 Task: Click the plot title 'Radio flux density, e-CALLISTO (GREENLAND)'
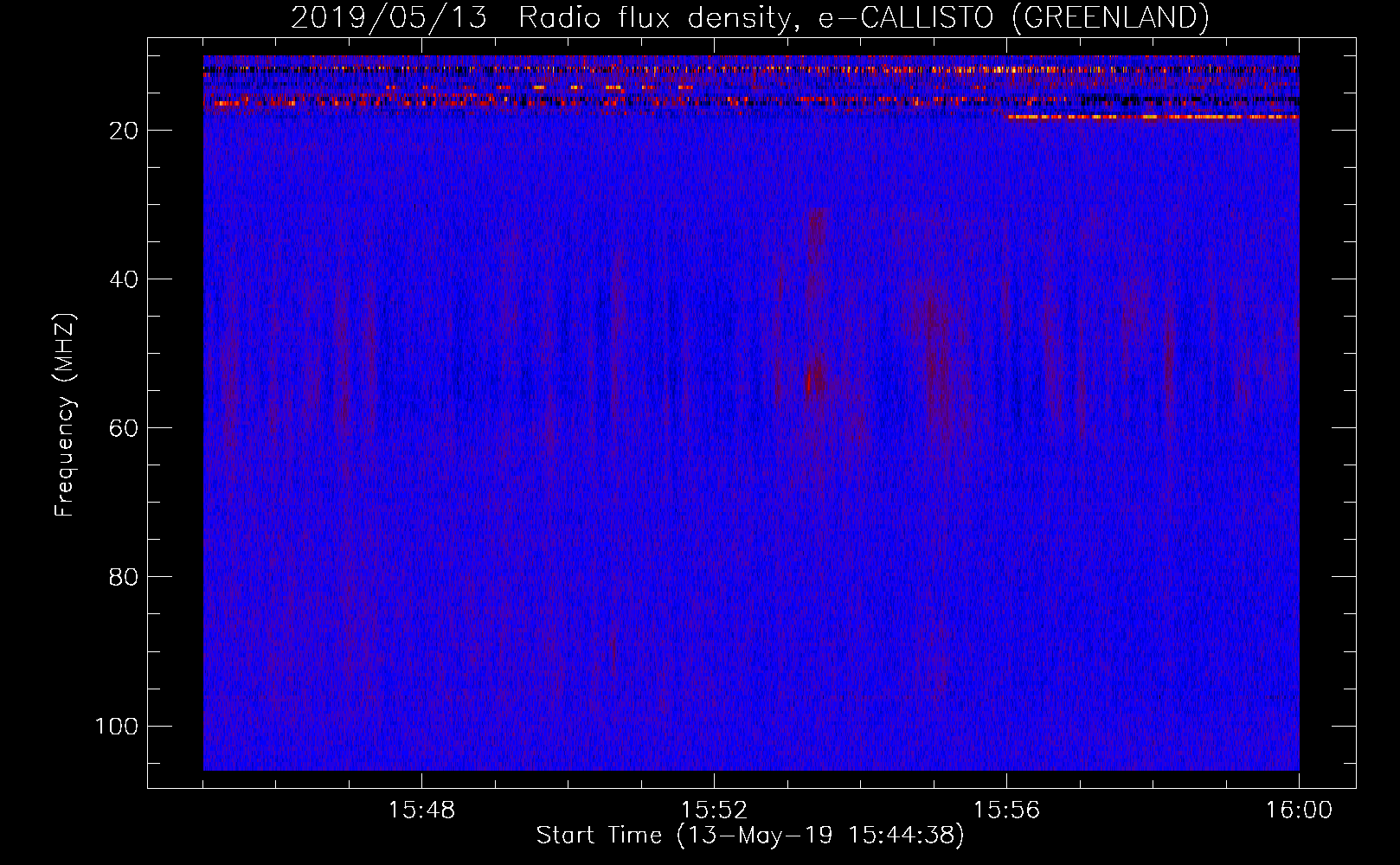(863, 18)
